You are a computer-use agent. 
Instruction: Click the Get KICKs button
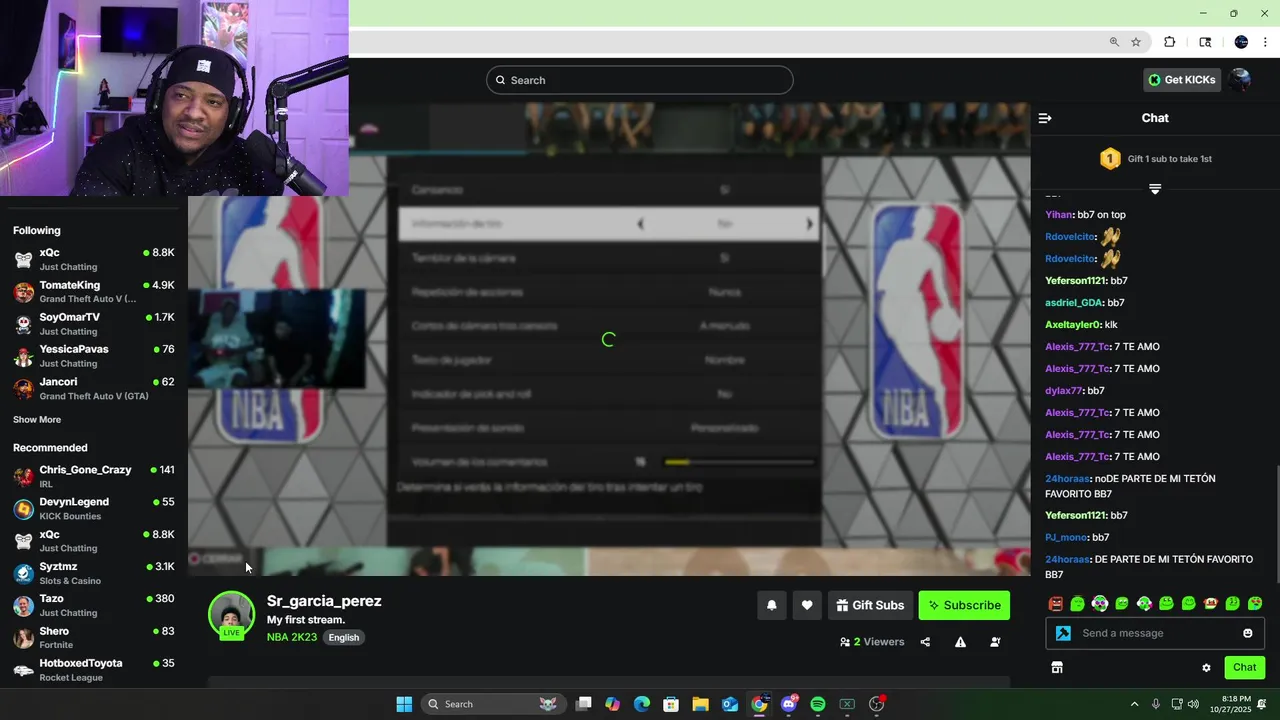[x=1182, y=80]
